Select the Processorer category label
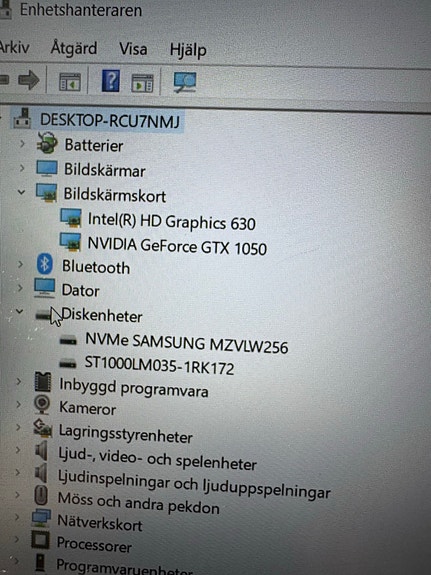This screenshot has width=431, height=575. point(94,544)
